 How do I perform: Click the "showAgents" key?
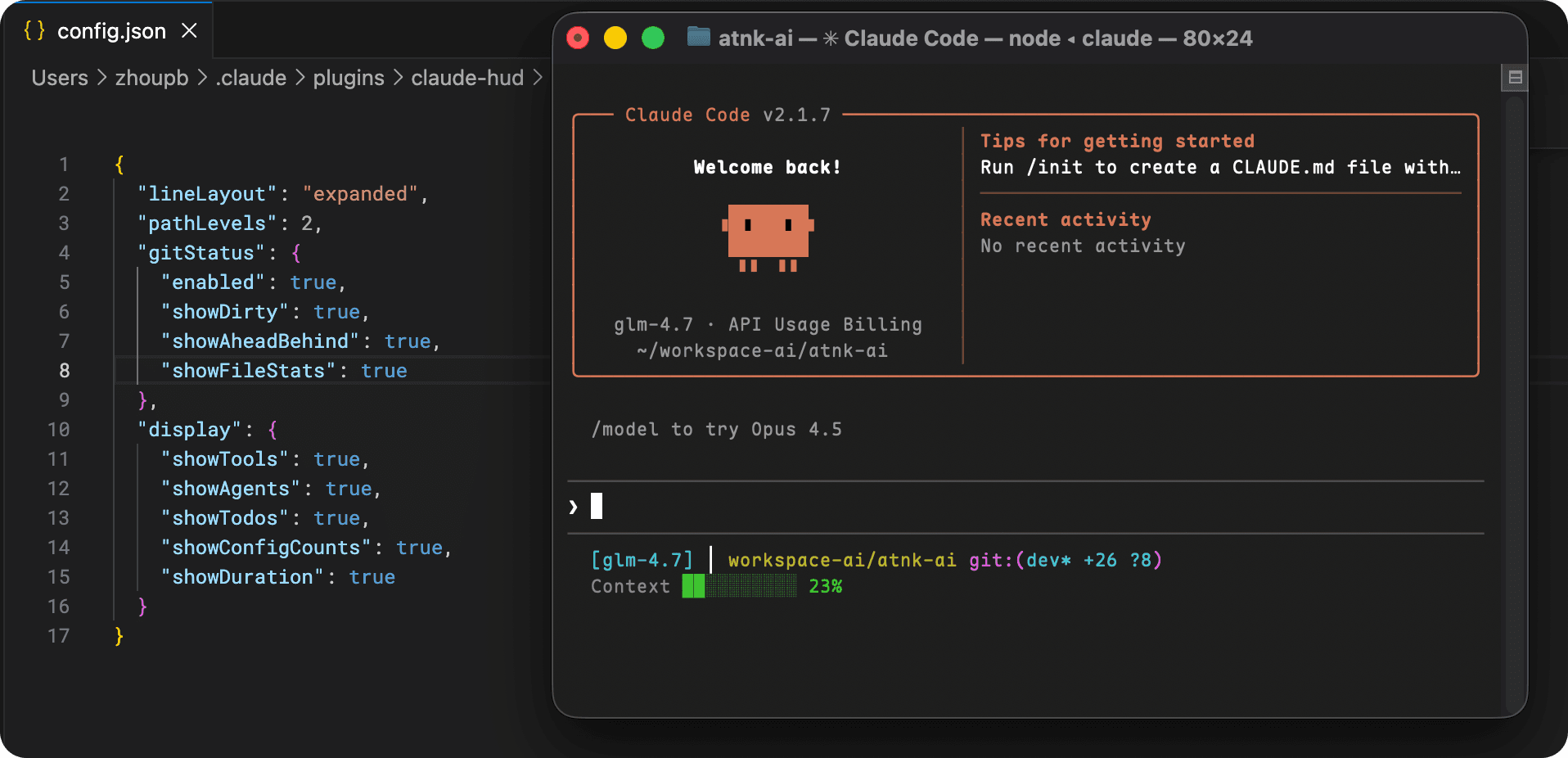pyautogui.click(x=231, y=489)
